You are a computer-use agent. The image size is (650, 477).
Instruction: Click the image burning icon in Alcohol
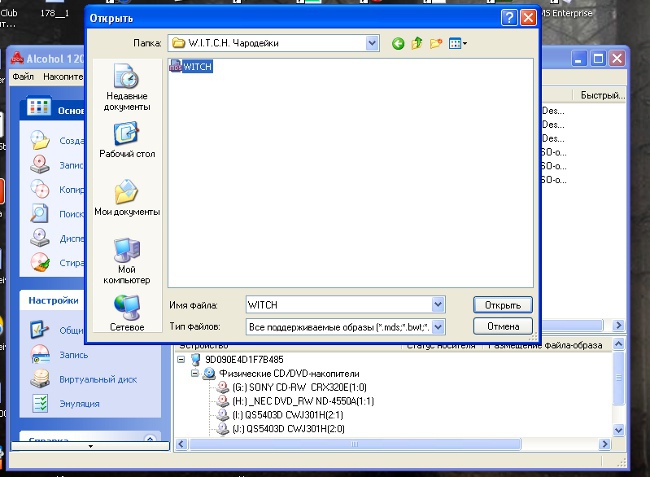coord(40,165)
